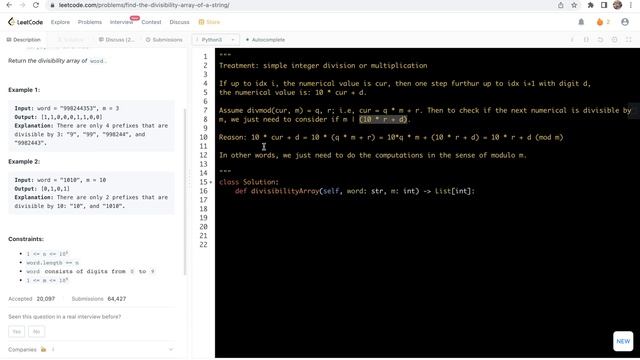Open the notifications bell
Image resolution: width=640 pixels, height=360 pixels.
[x=581, y=22]
